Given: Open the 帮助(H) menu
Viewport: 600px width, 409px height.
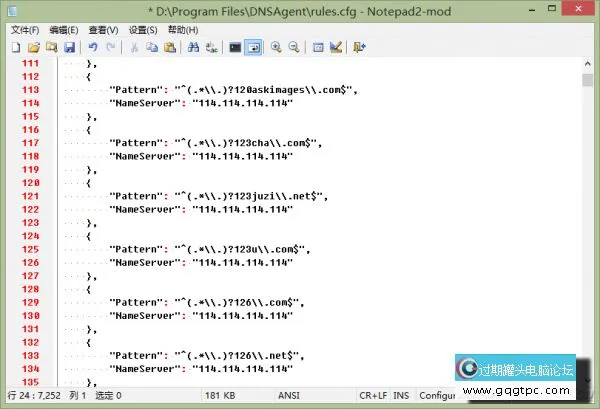Looking at the screenshot, I should click(183, 30).
